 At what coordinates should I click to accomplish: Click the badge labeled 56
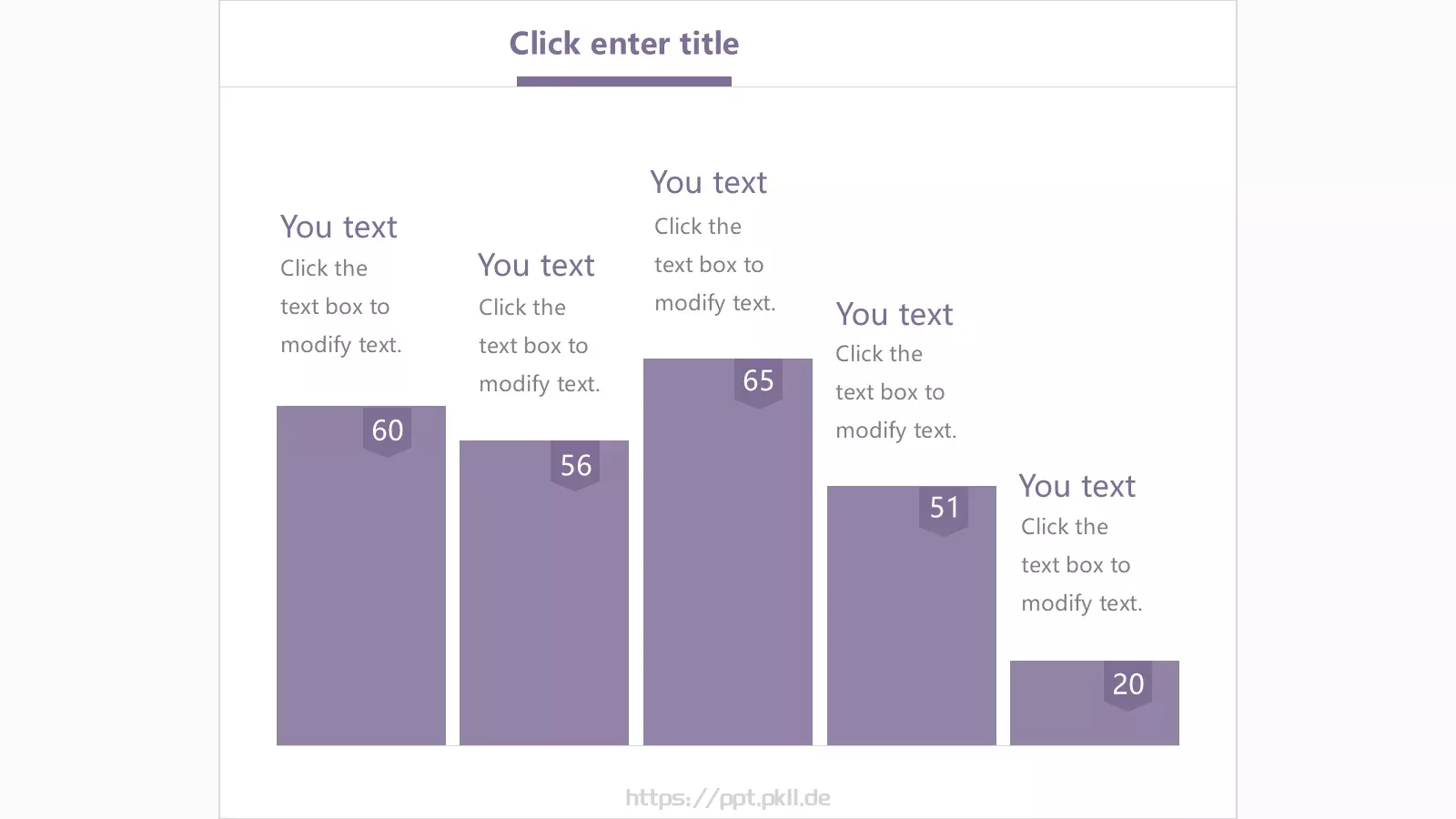click(575, 466)
